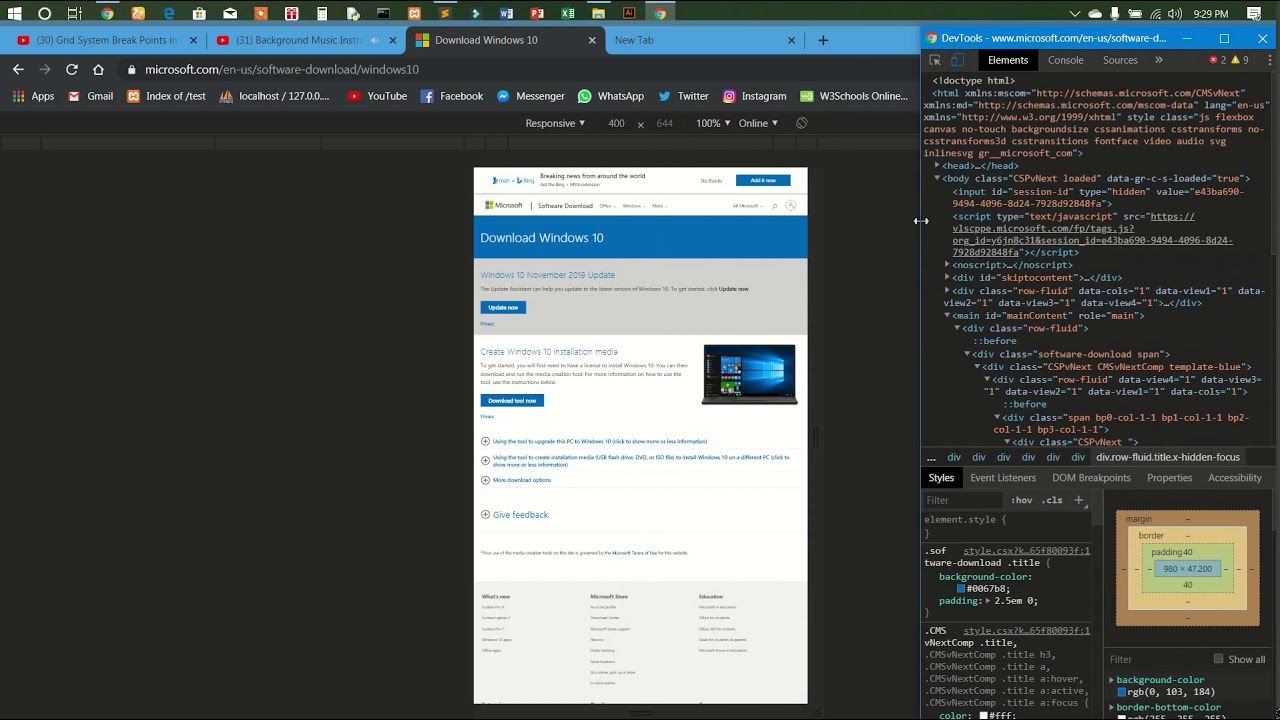Add new style rule with plus button
This screenshot has height=720, width=1280.
1078,500
